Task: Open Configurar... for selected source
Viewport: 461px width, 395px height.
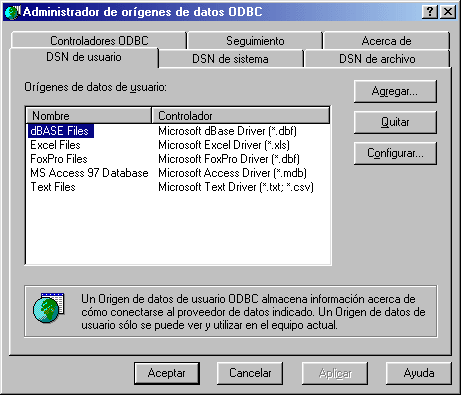Action: [395, 153]
